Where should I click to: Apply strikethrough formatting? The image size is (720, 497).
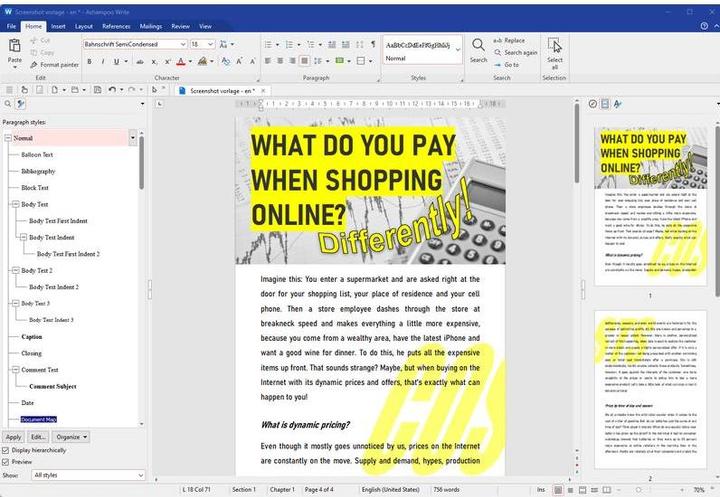pos(140,62)
